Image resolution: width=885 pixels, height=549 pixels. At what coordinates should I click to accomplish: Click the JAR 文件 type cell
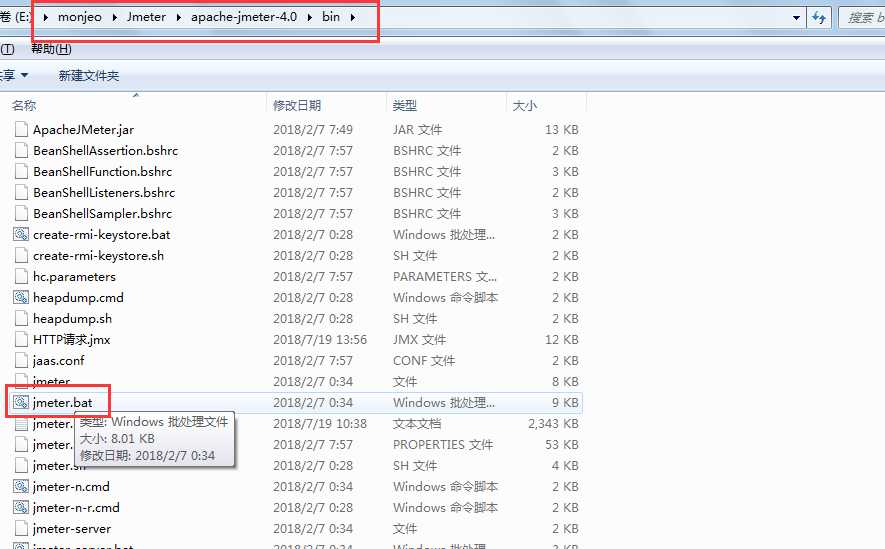[418, 130]
